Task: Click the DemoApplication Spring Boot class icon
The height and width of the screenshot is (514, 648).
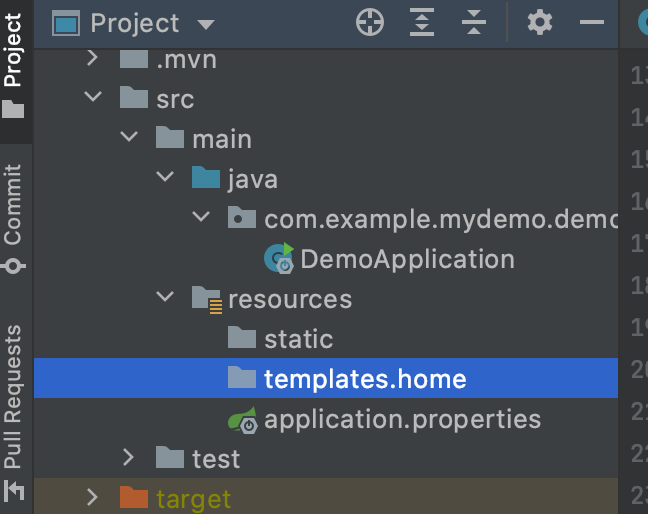Action: 279,259
